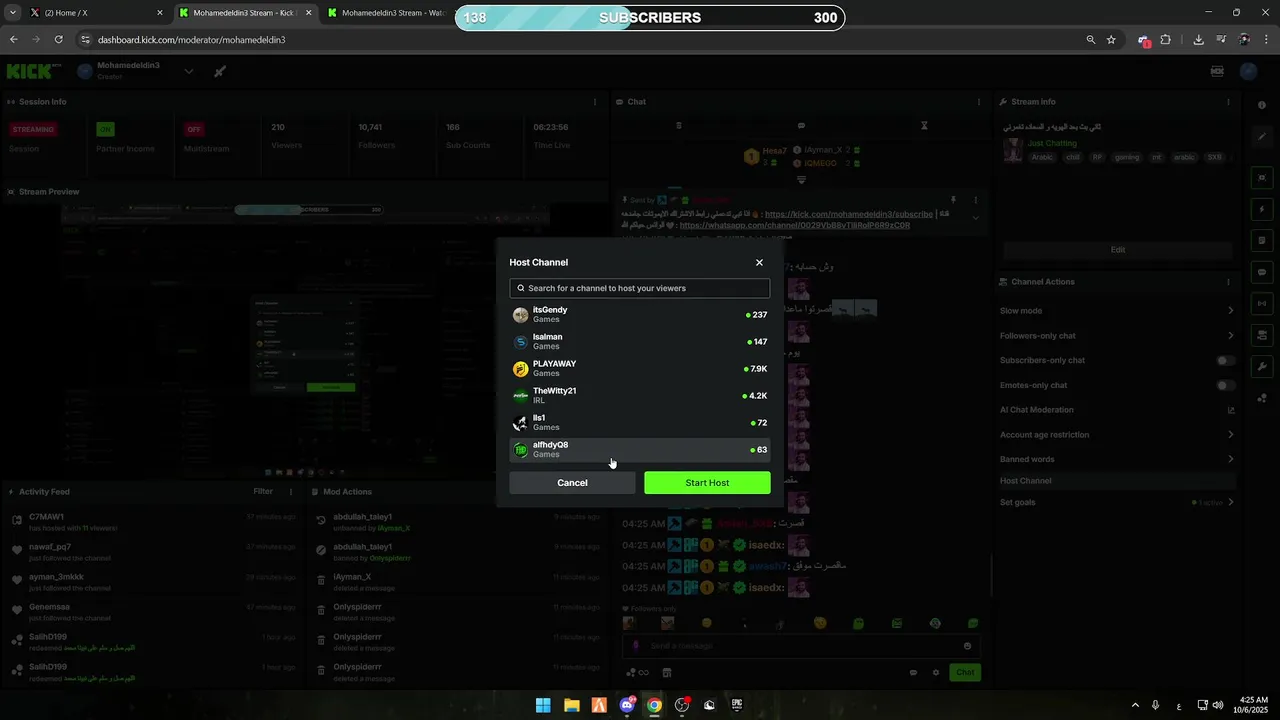The height and width of the screenshot is (720, 1280).
Task: Close the Host Channel dialog
Action: click(759, 262)
